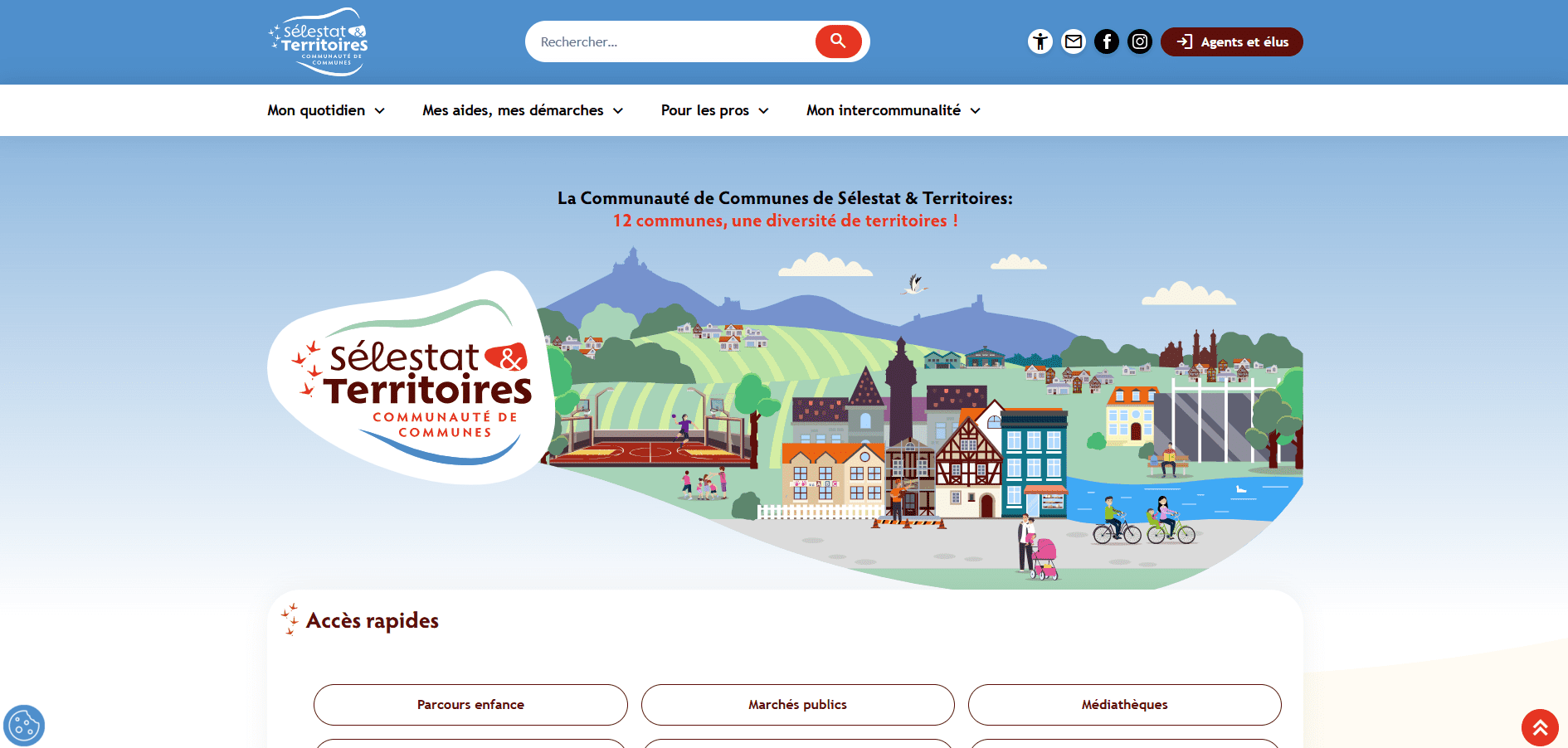Go to Marchés publics
This screenshot has width=1568, height=748.
[797, 704]
